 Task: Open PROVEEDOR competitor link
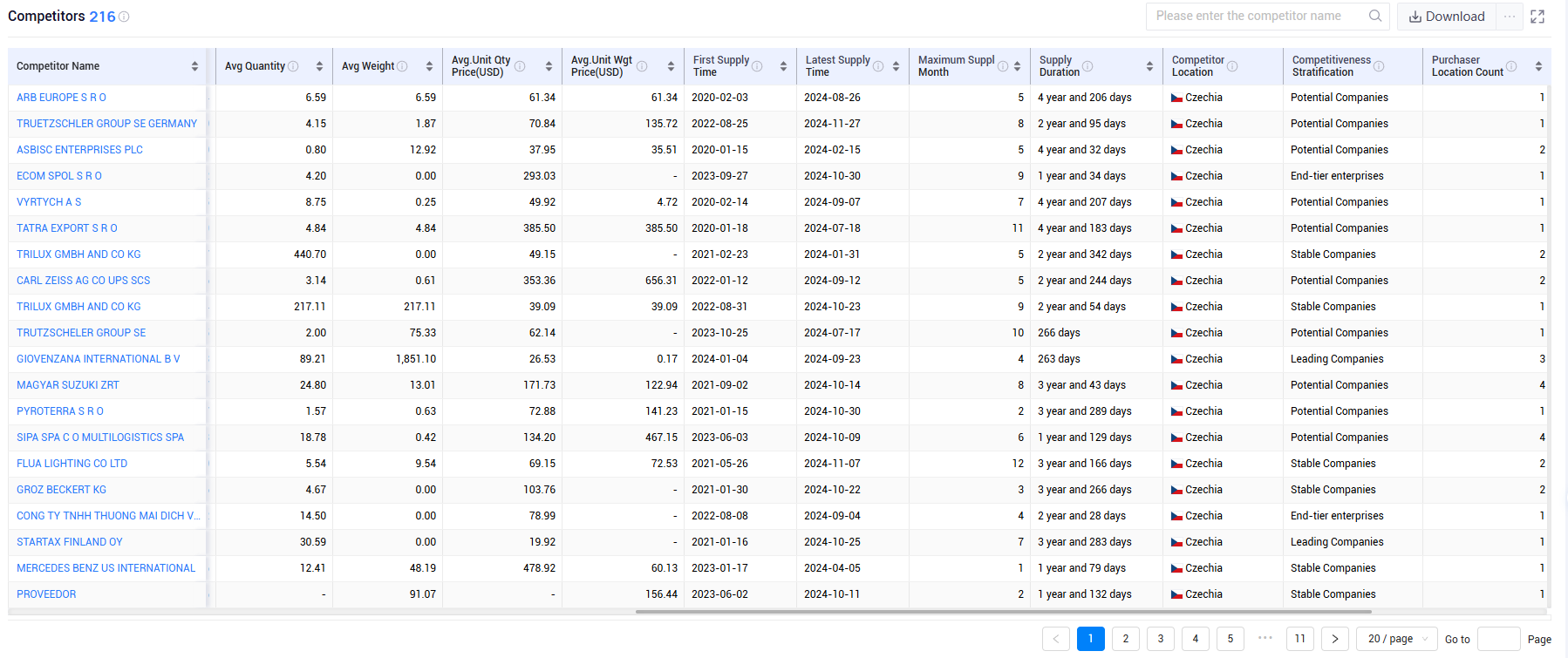point(46,594)
